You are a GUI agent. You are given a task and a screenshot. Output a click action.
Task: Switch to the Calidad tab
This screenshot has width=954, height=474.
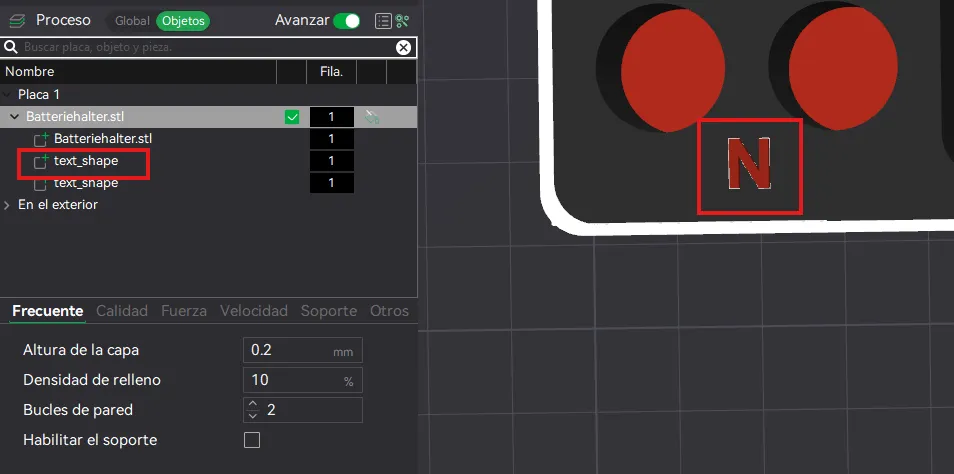[122, 311]
